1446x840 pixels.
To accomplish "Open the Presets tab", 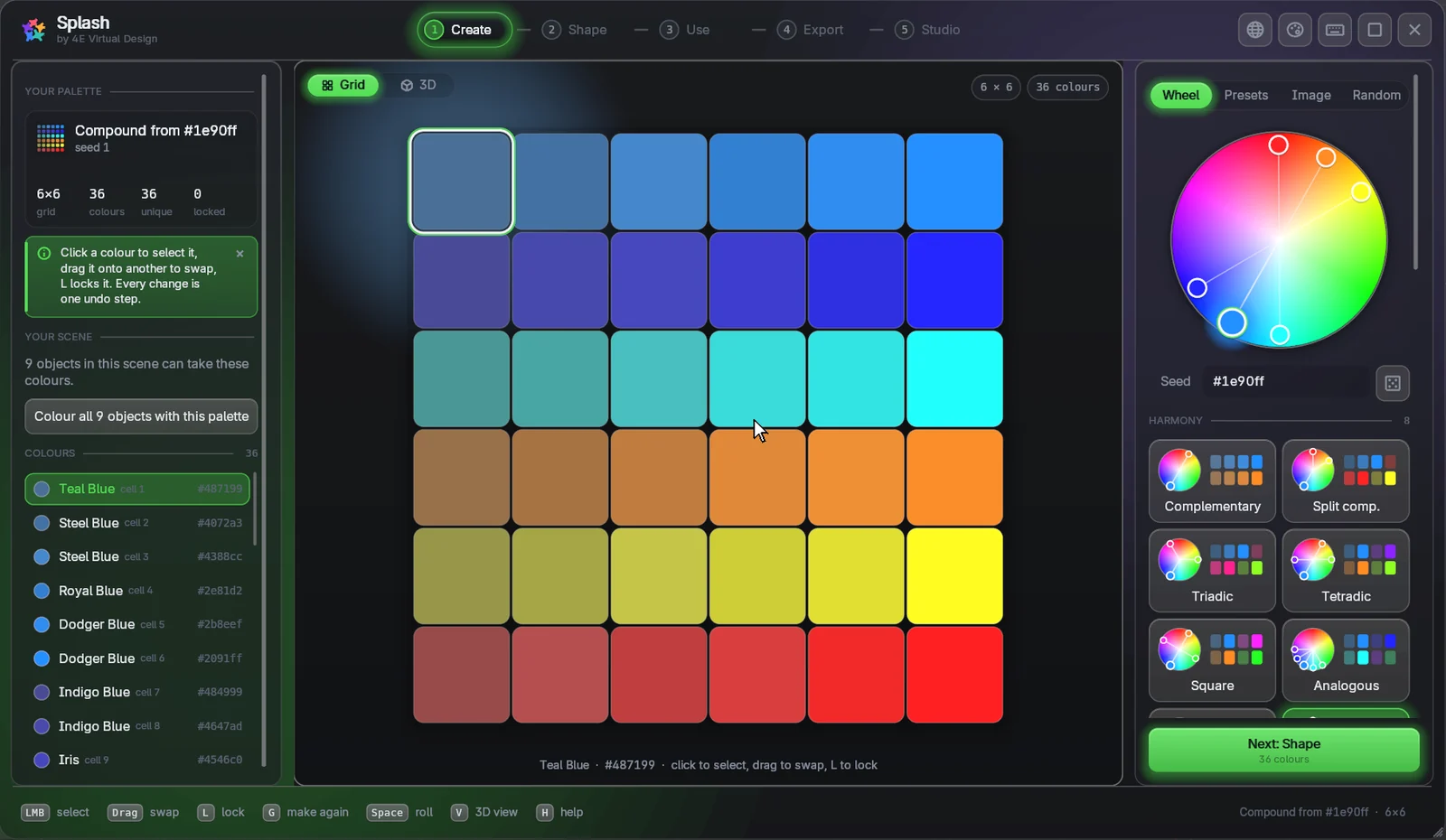I will tap(1245, 95).
